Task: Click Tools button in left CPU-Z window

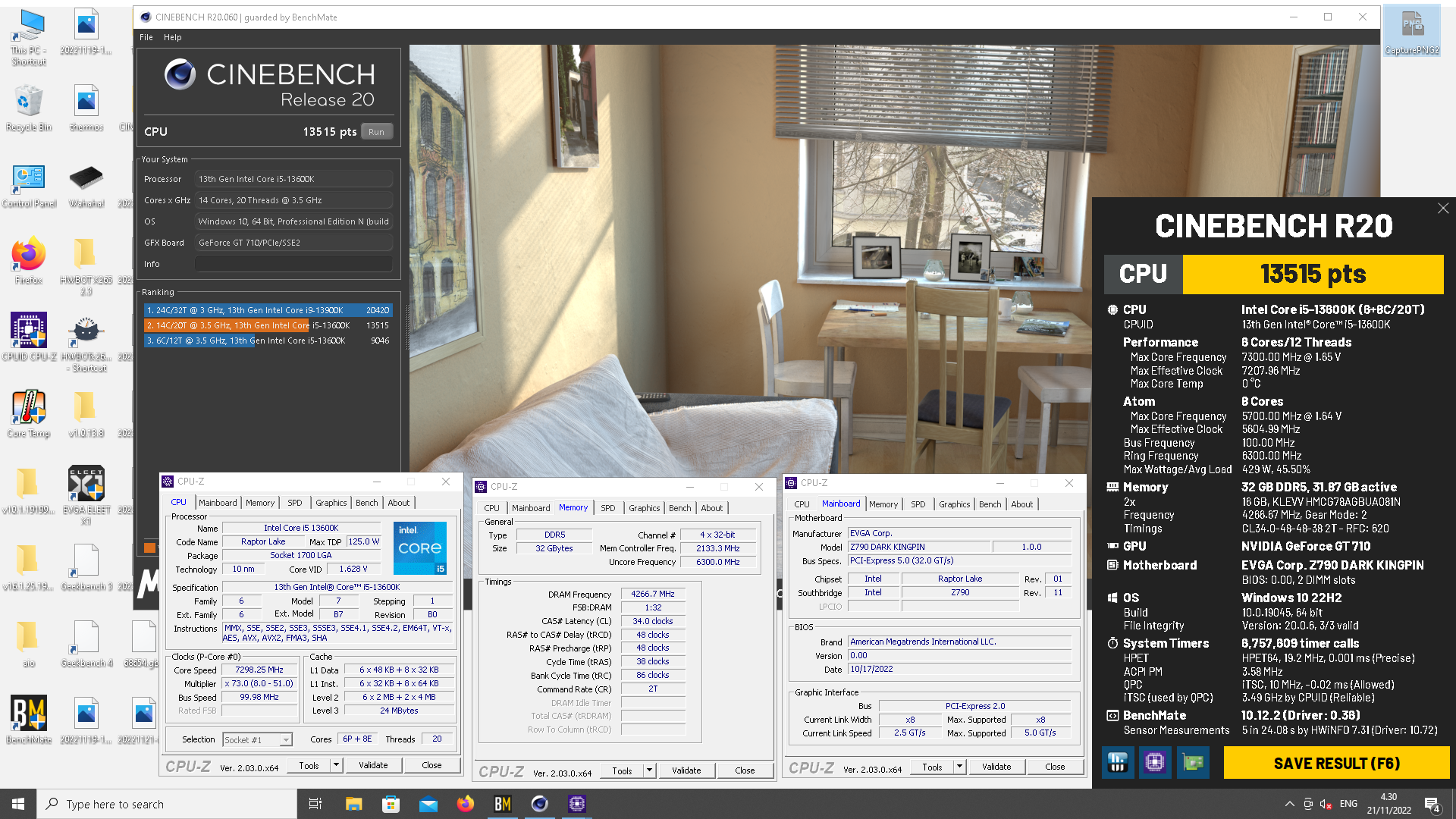Action: coord(309,765)
